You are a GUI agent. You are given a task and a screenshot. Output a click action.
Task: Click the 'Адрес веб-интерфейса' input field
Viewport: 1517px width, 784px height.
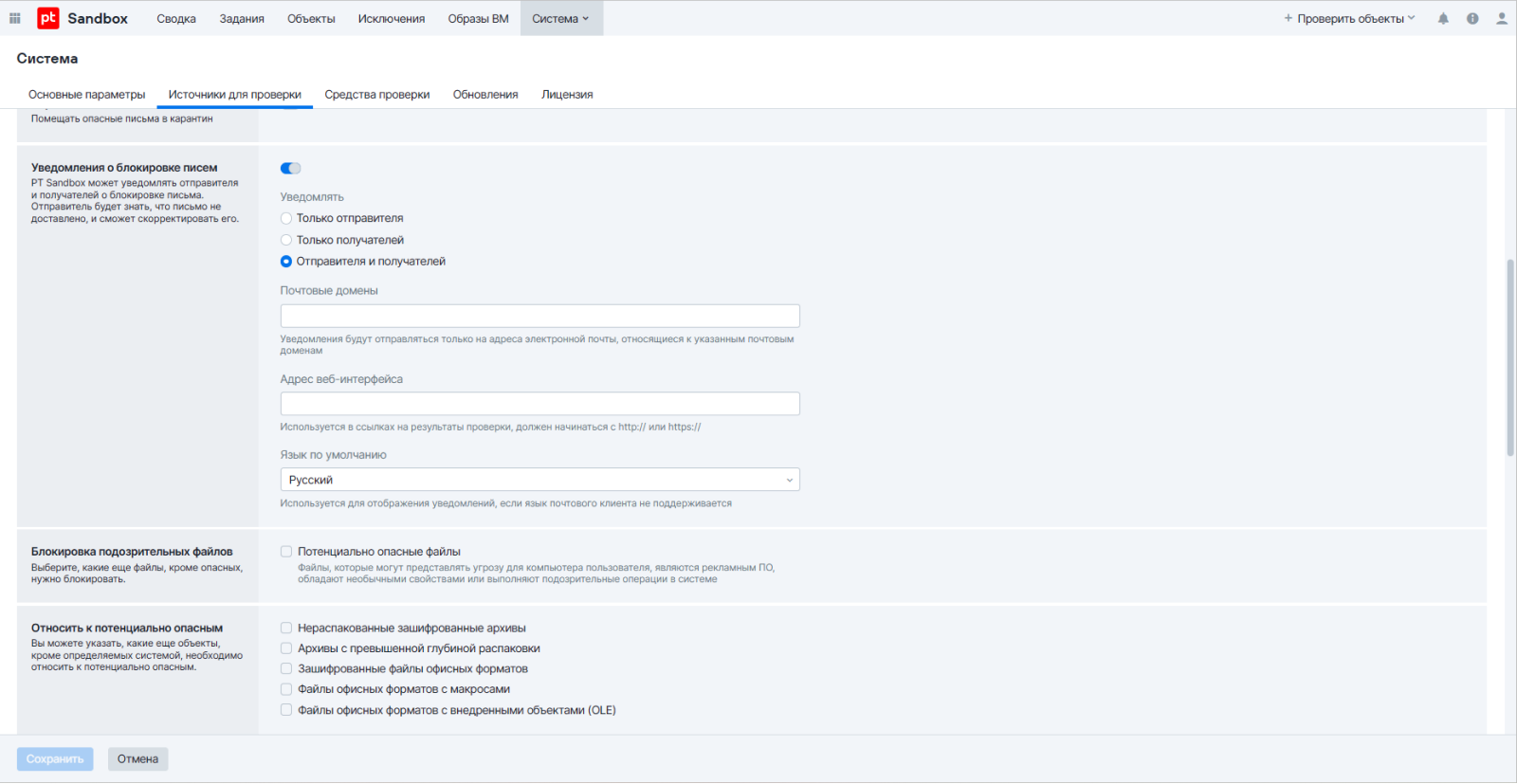coord(539,404)
